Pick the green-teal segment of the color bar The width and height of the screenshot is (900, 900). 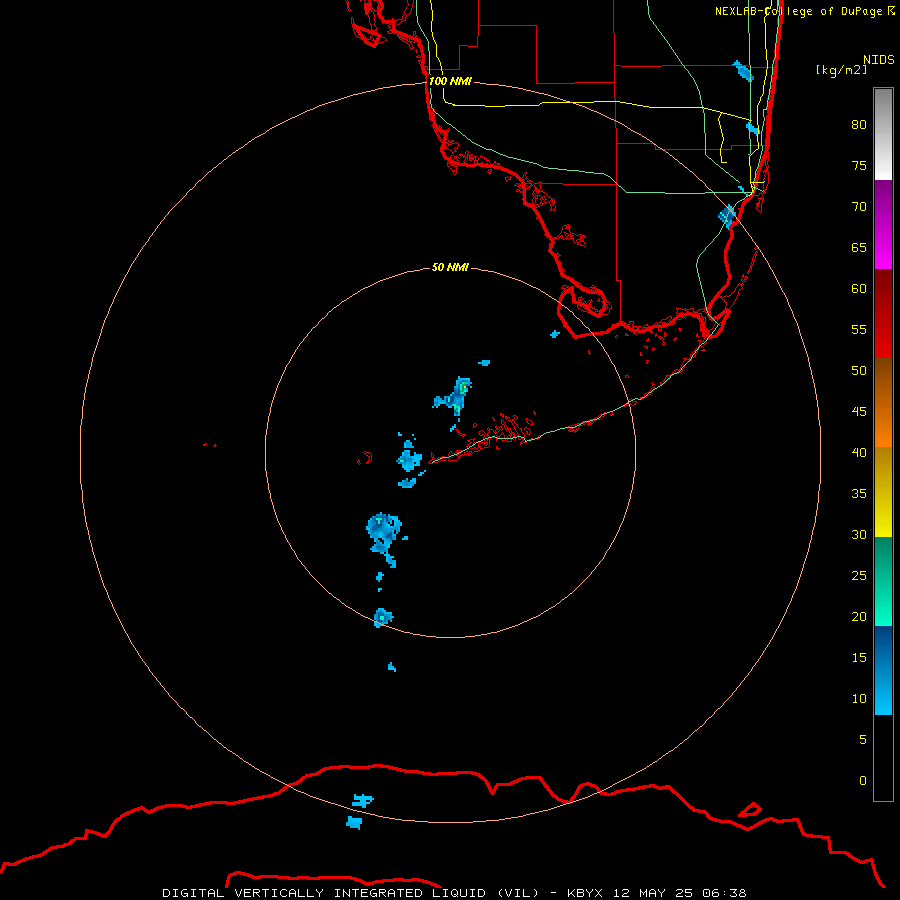883,581
